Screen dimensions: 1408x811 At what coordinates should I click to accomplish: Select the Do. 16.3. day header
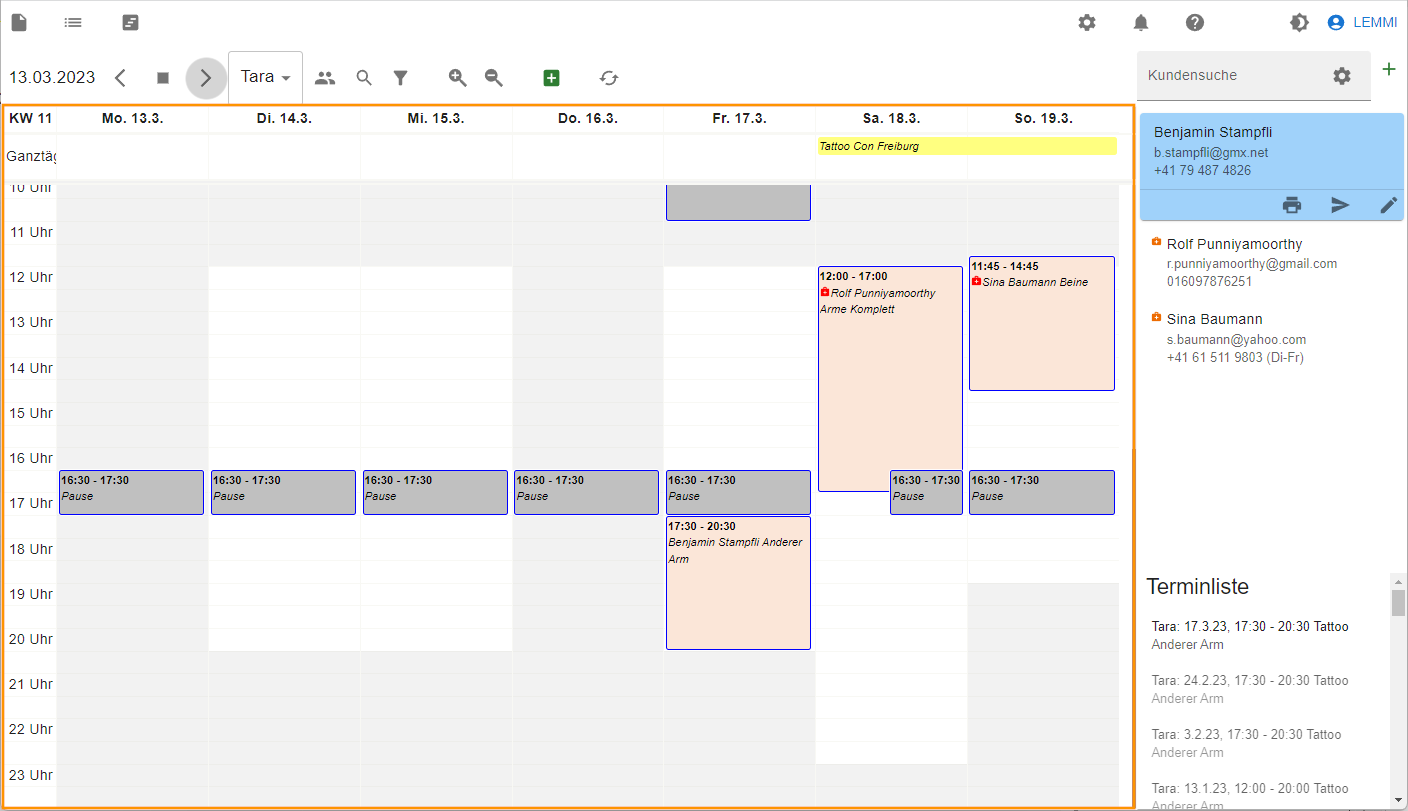588,118
